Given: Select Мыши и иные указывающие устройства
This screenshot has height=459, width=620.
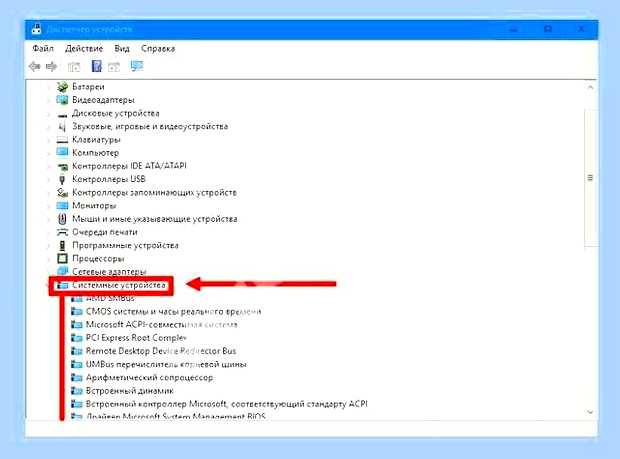Looking at the screenshot, I should (155, 219).
